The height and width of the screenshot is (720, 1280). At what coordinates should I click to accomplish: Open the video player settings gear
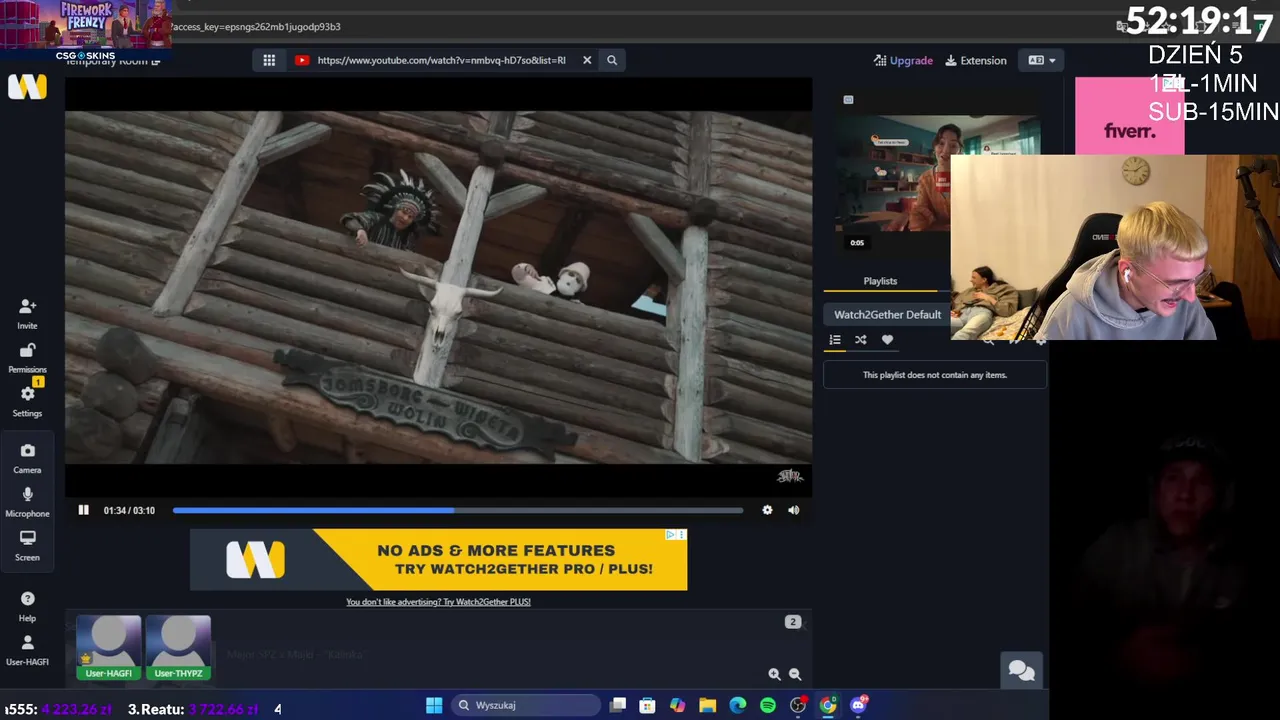767,510
